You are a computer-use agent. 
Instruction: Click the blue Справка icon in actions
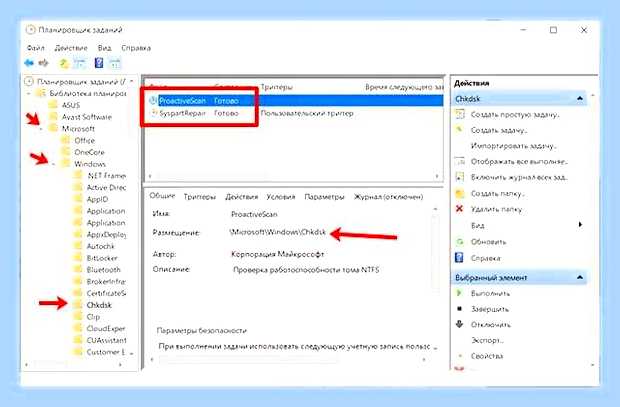[459, 258]
